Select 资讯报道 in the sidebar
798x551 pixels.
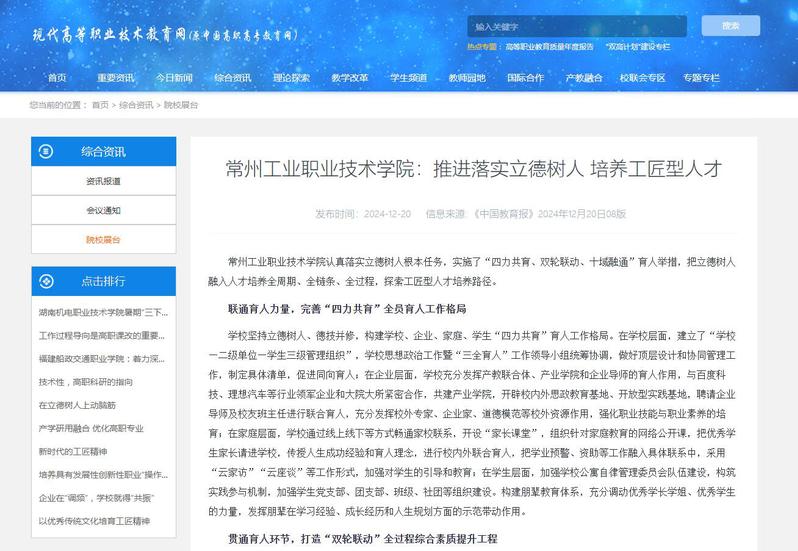click(x=103, y=181)
